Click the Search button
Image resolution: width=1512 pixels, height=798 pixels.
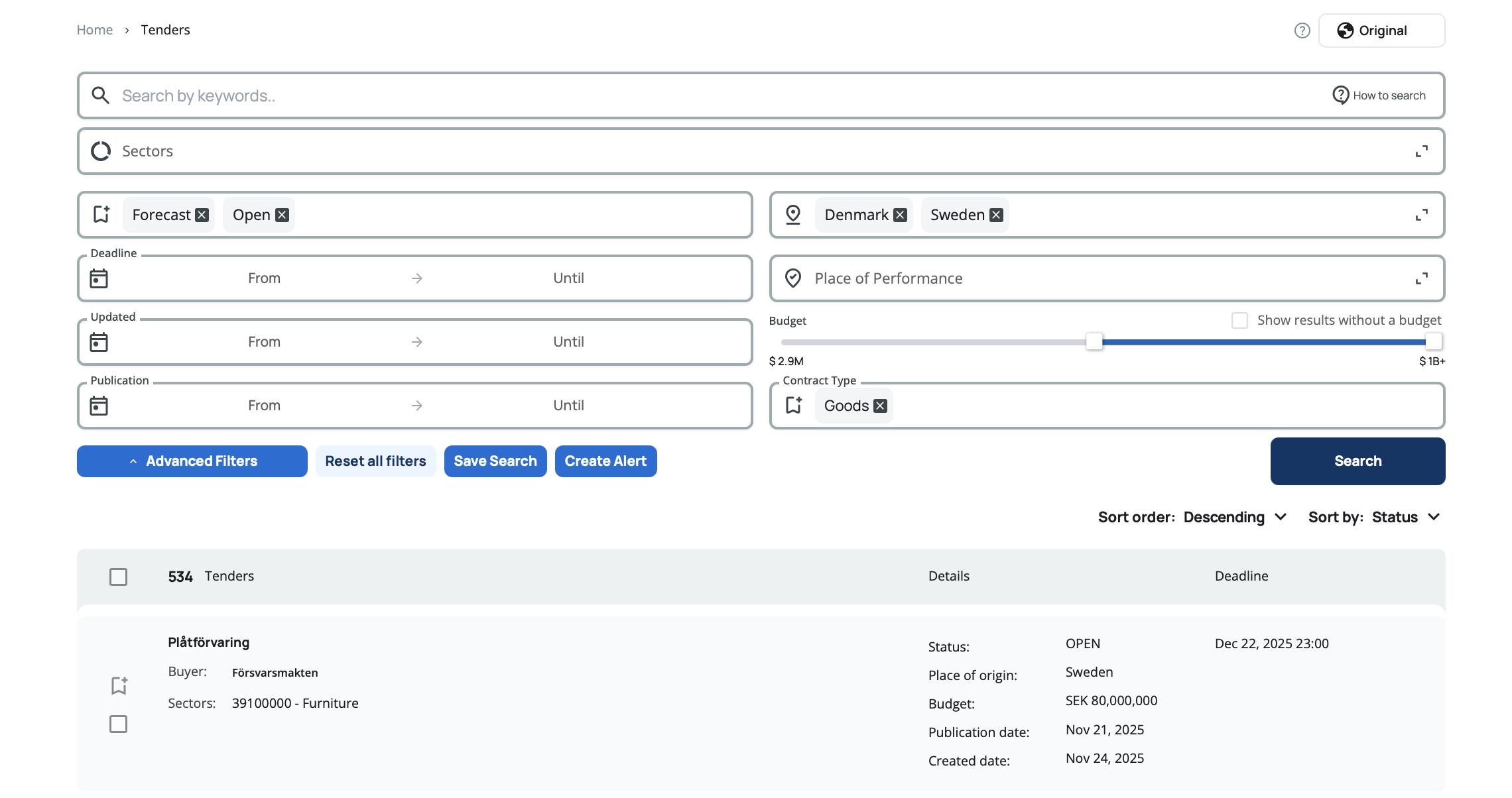(1357, 461)
